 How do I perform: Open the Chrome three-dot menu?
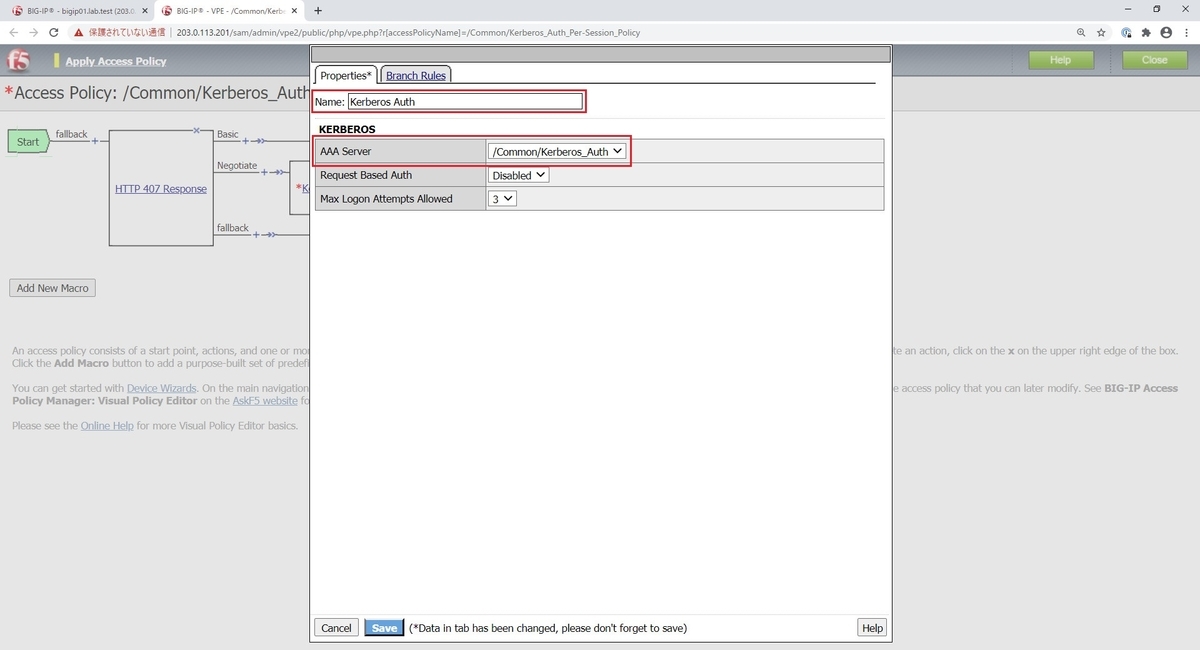click(1186, 32)
